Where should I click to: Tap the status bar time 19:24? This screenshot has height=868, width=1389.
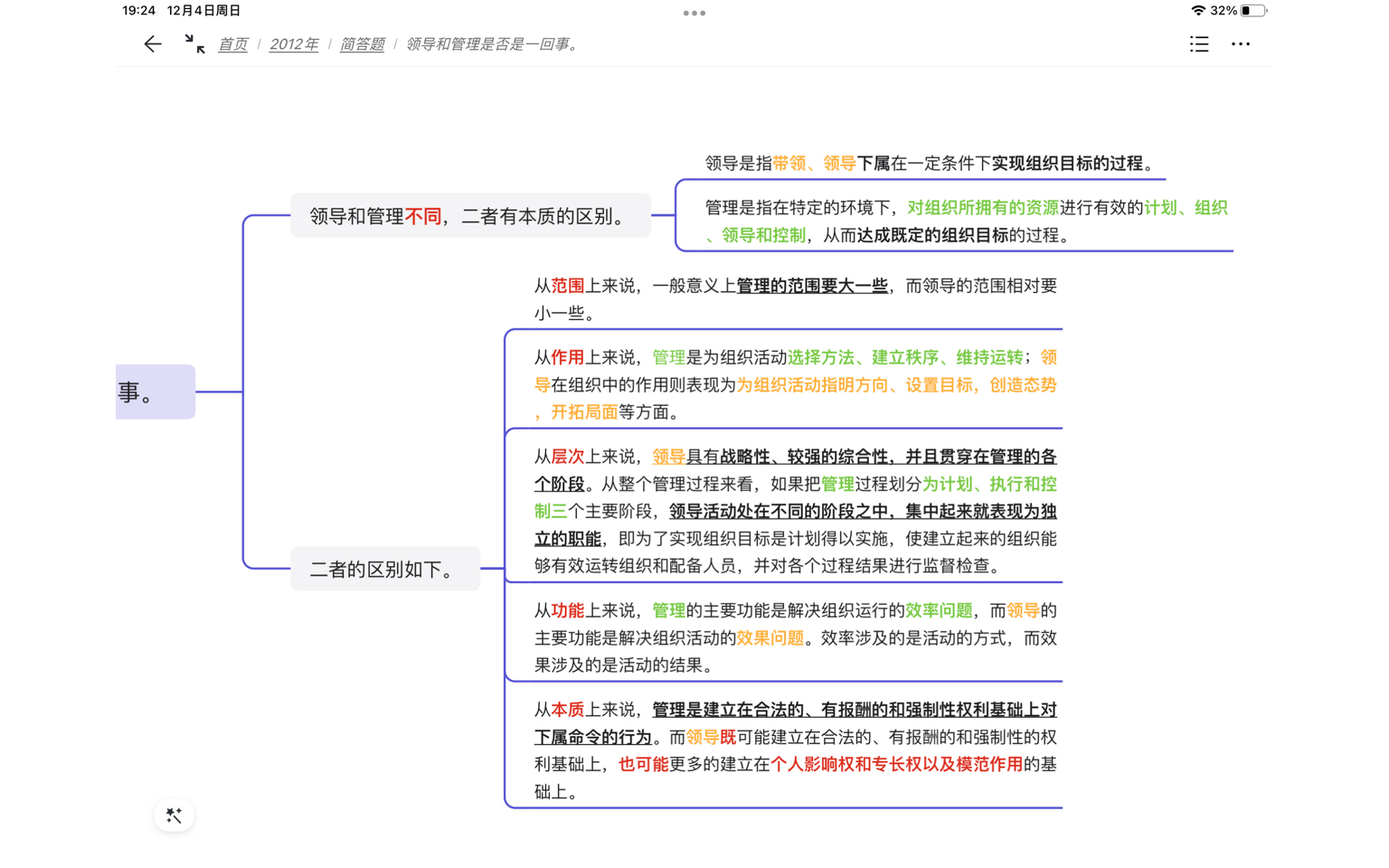coord(138,11)
